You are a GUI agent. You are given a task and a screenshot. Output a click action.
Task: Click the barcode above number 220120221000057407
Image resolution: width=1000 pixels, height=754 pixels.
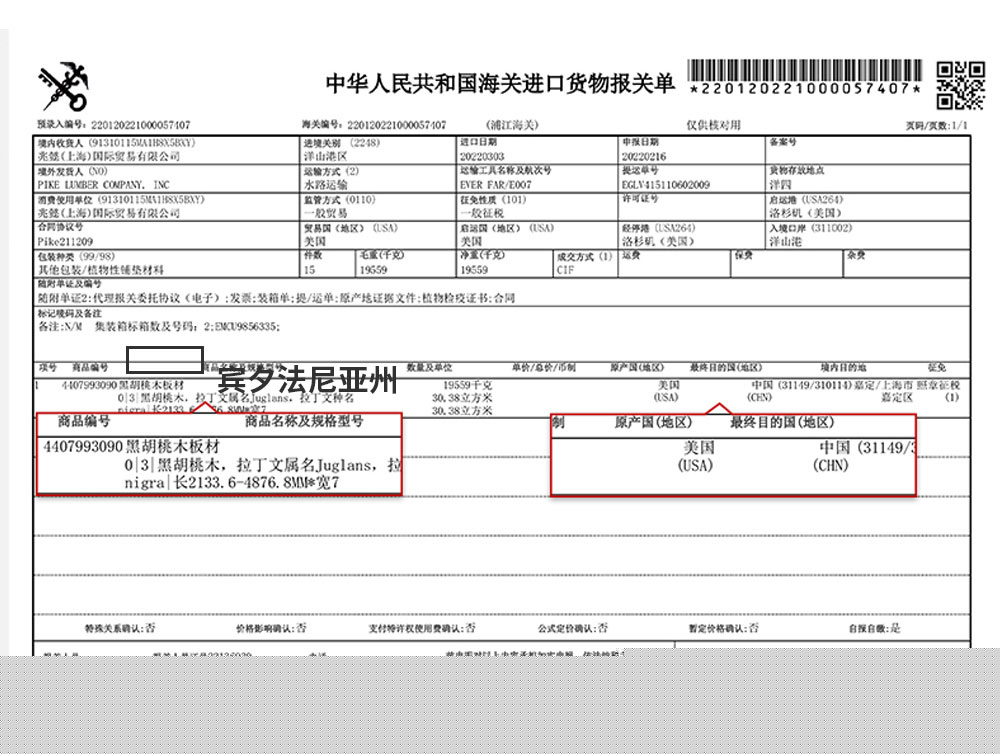point(804,71)
